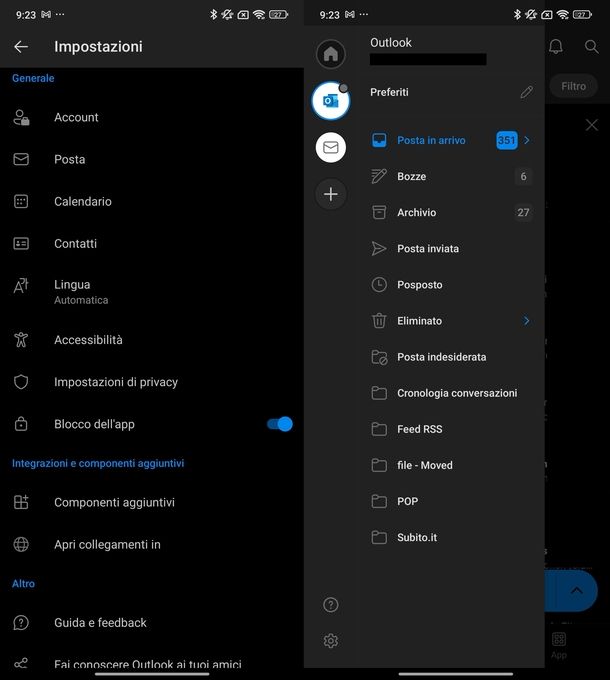This screenshot has width=610, height=680.
Task: Tap the back arrow in Impostazioni
Action: [x=21, y=47]
